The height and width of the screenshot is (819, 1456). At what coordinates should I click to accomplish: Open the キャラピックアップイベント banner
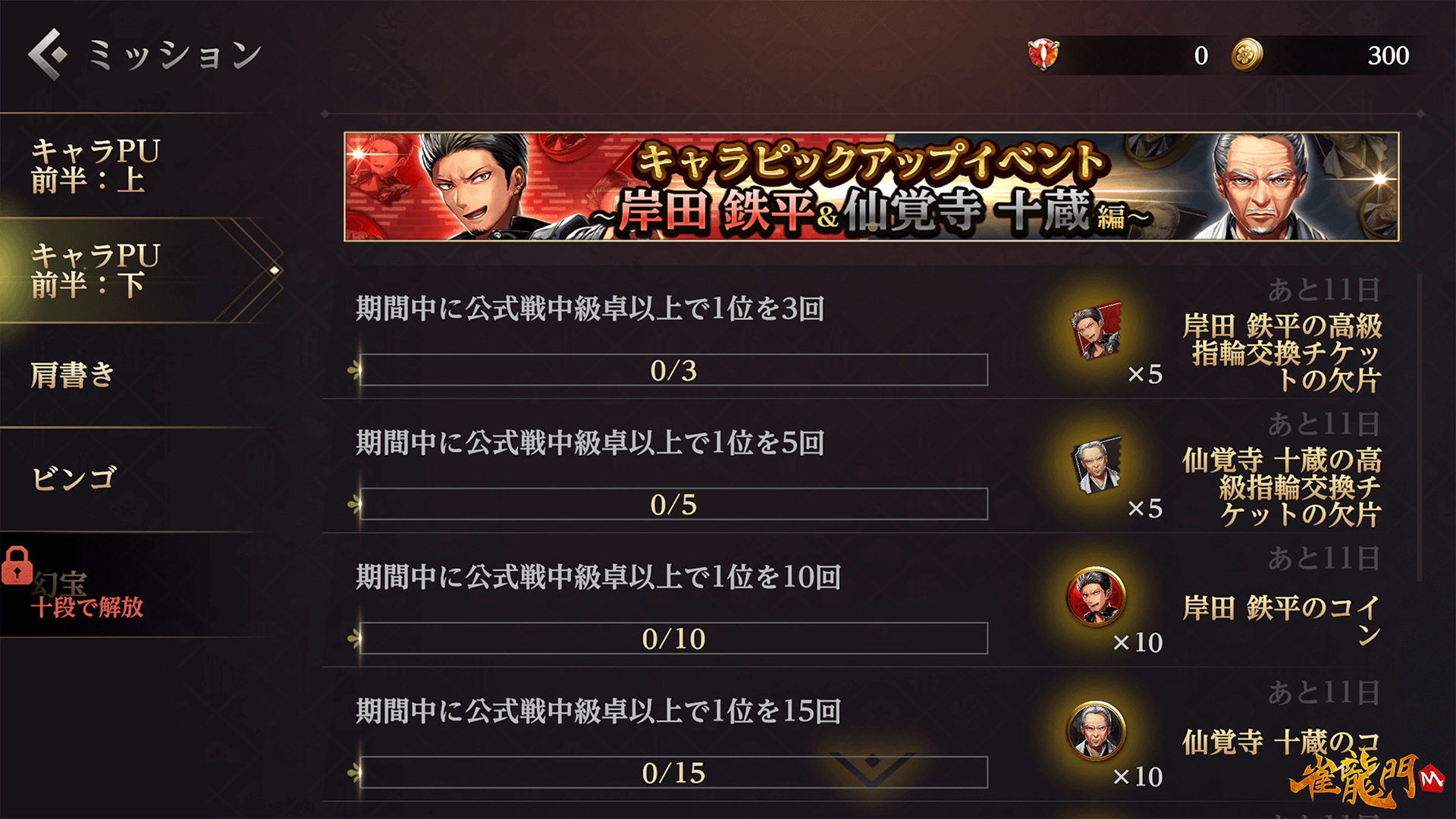[x=871, y=187]
